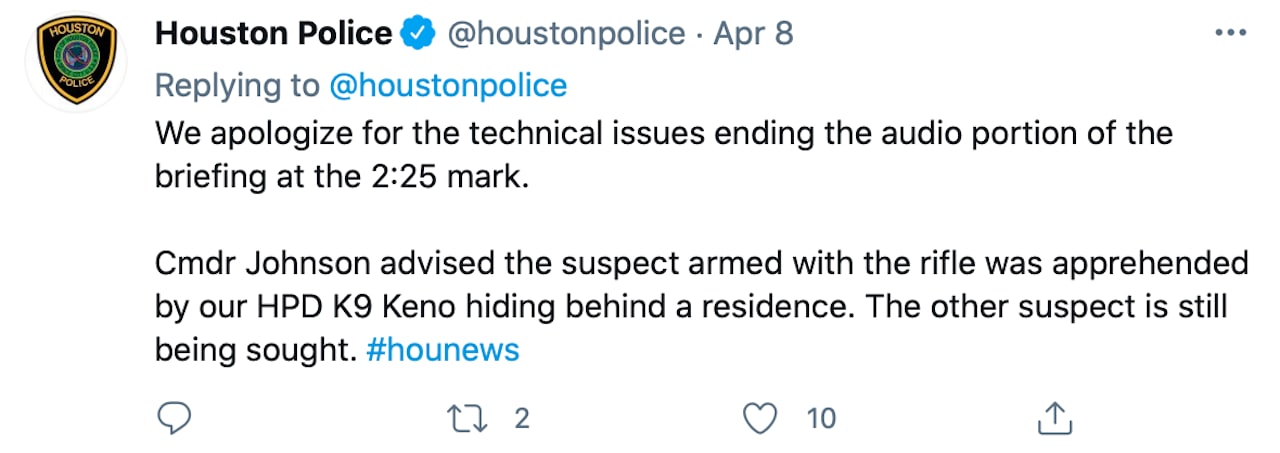1280x453 pixels.
Task: Click the gray "Replying to" label
Action: tap(238, 85)
